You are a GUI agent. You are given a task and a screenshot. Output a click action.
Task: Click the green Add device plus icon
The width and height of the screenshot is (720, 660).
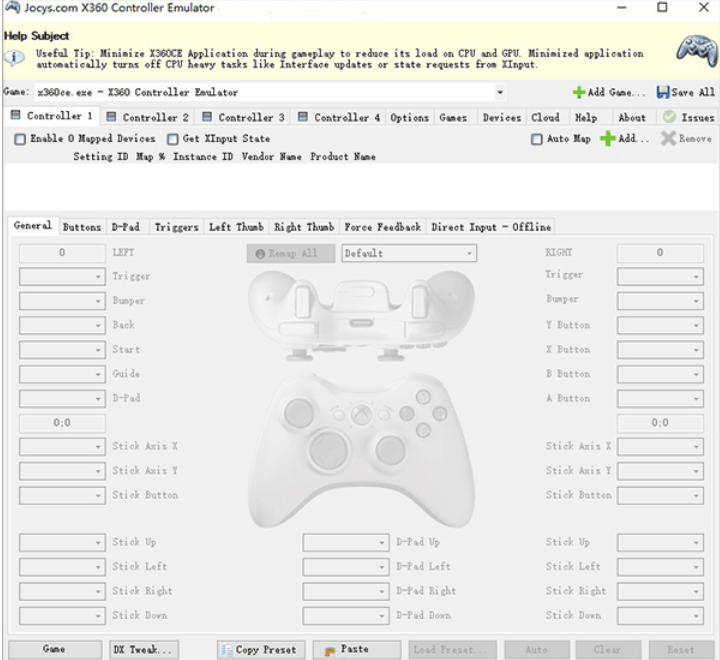[607, 139]
